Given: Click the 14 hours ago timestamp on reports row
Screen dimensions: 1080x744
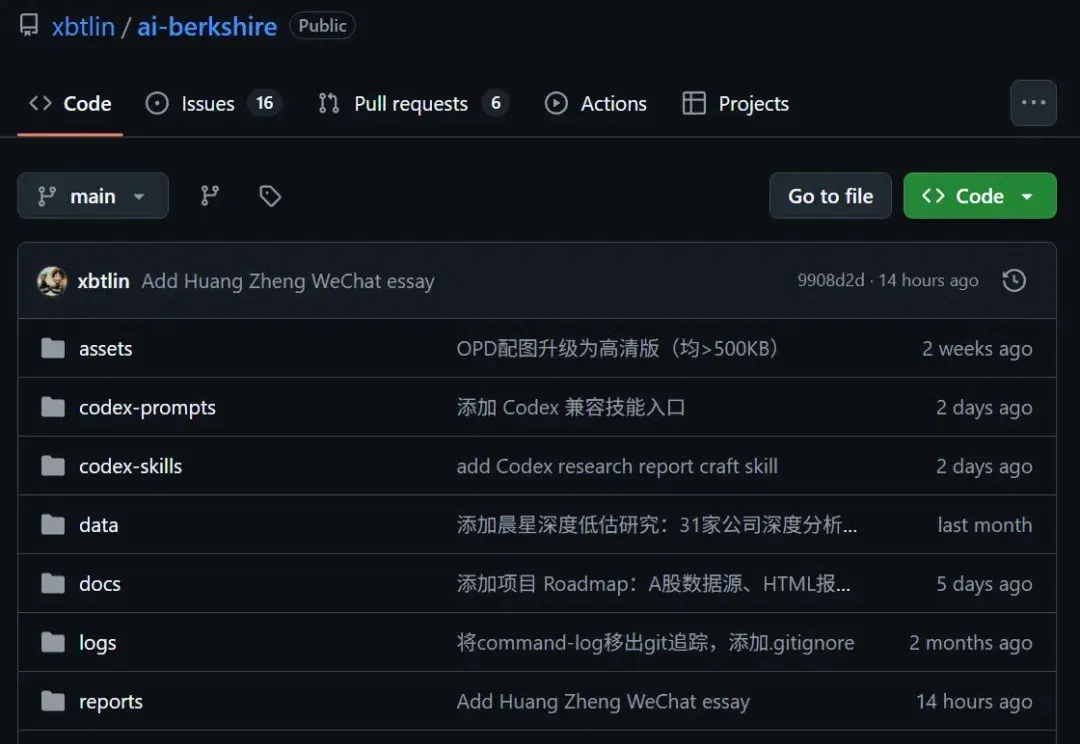Looking at the screenshot, I should [974, 702].
